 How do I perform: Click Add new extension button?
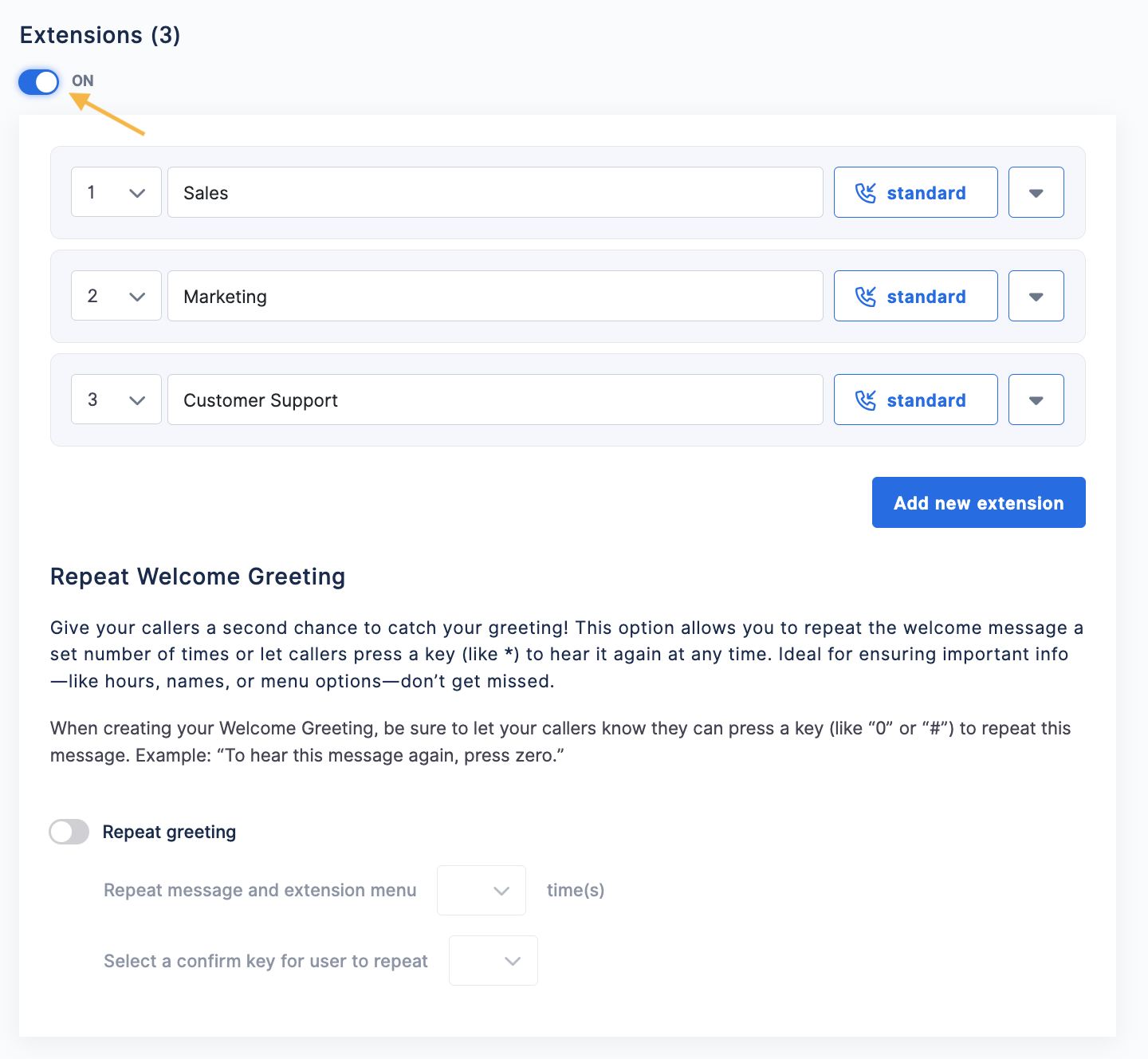tap(979, 502)
